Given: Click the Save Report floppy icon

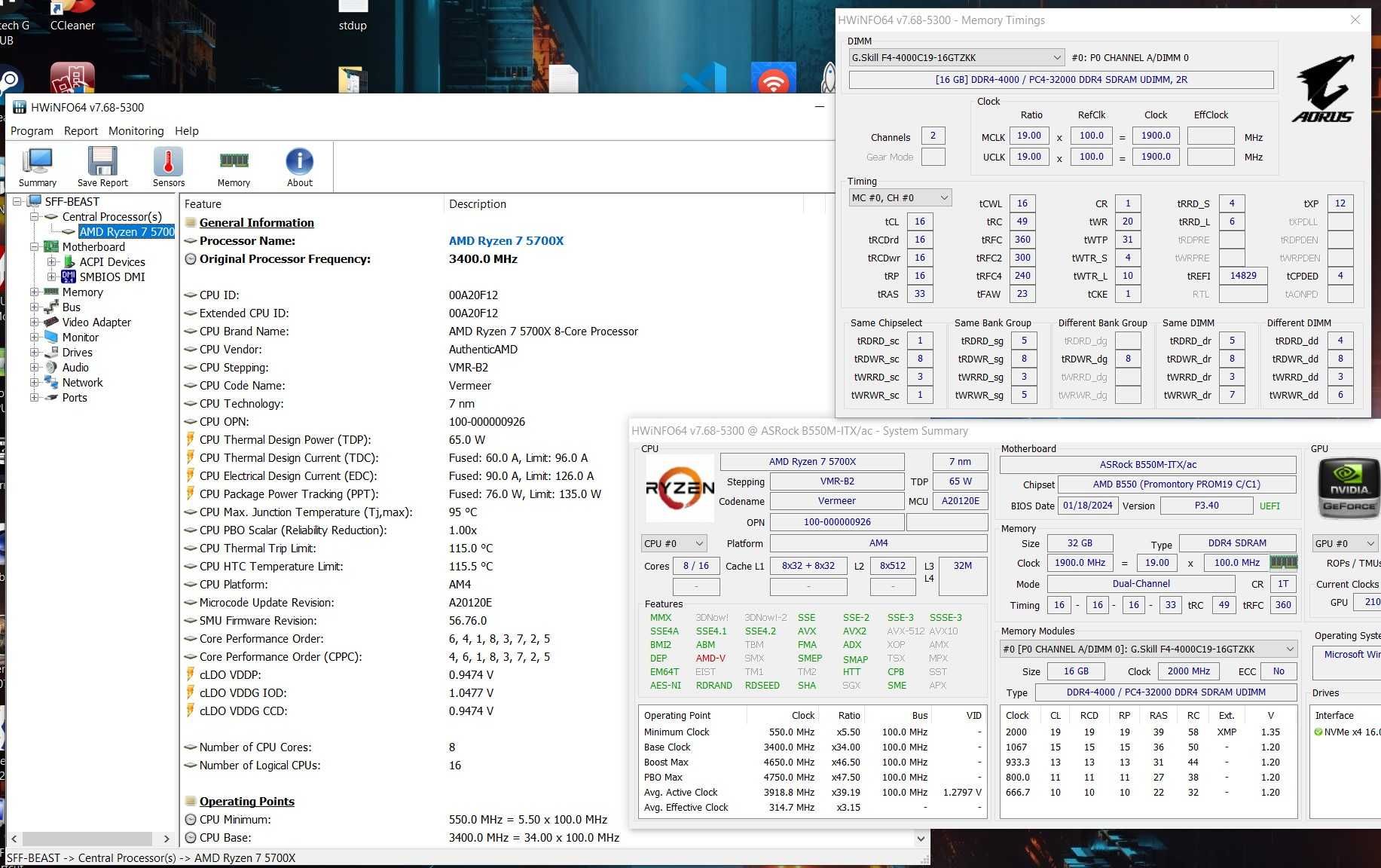Looking at the screenshot, I should point(102,167).
